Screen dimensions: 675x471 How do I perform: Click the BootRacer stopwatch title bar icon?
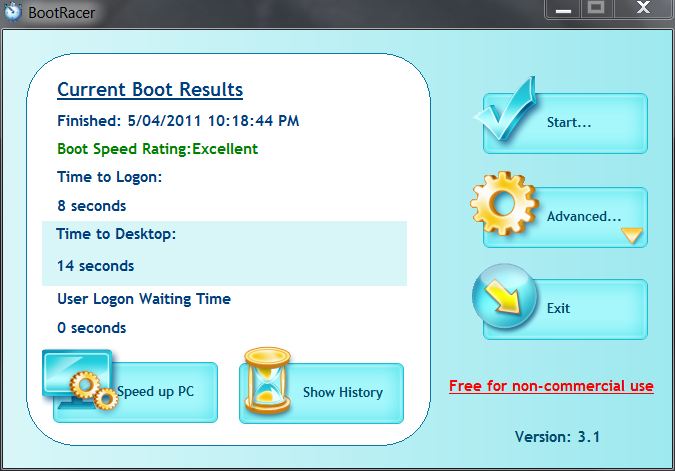[12, 11]
